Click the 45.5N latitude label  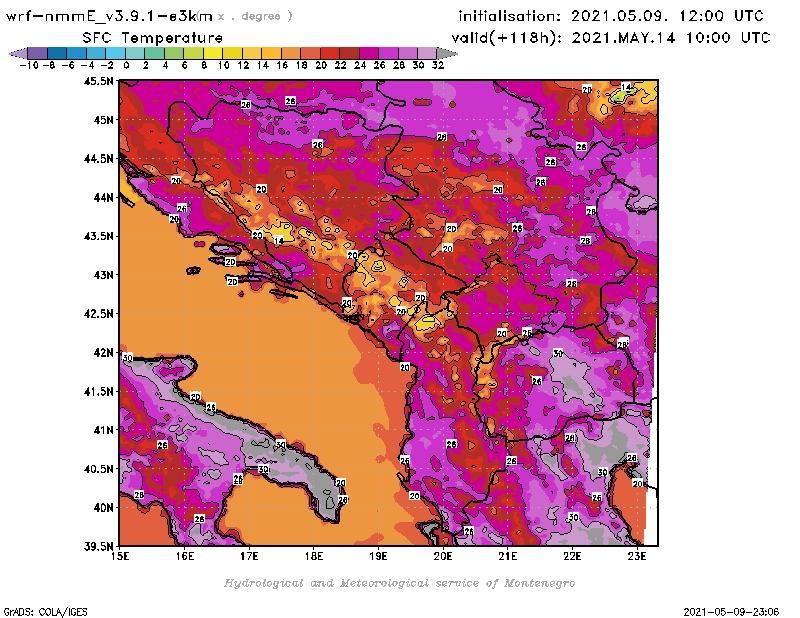coord(98,81)
